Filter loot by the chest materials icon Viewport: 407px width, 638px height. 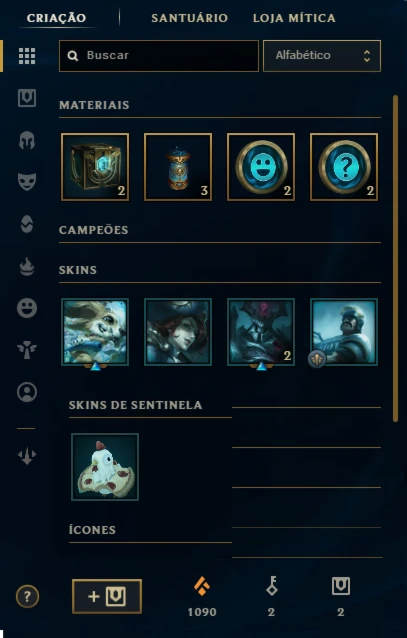coord(27,98)
